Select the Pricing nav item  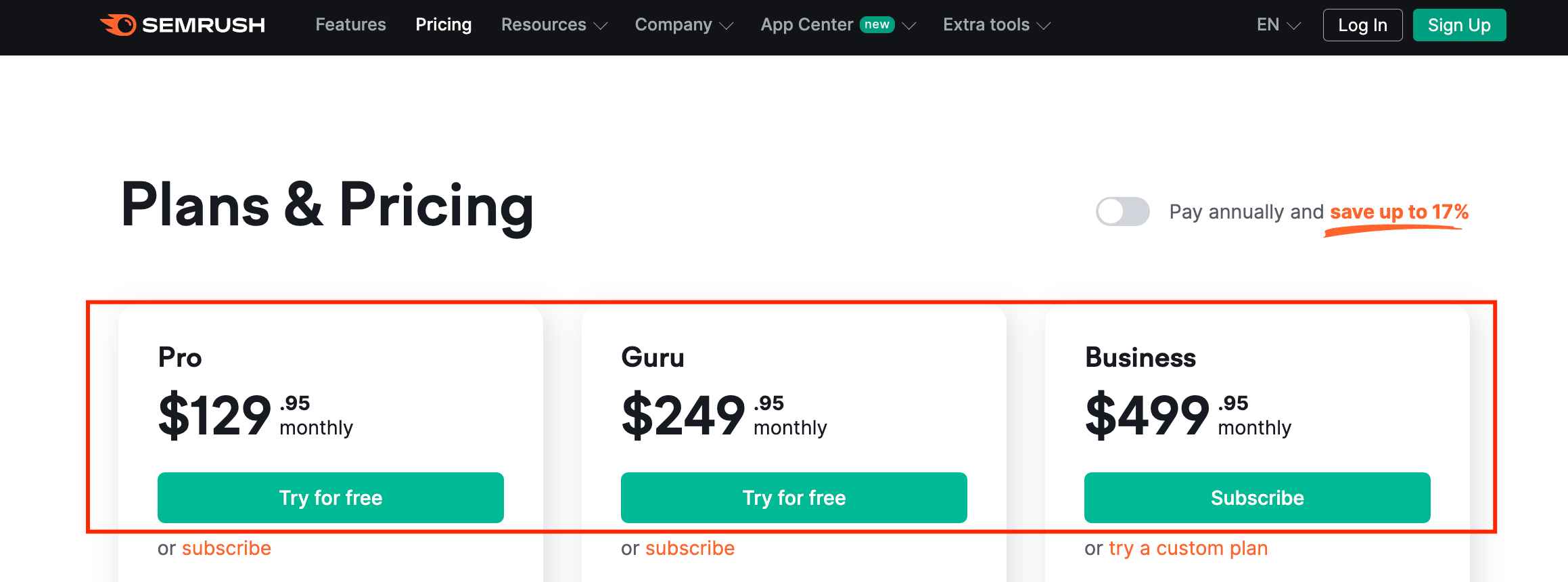[443, 25]
